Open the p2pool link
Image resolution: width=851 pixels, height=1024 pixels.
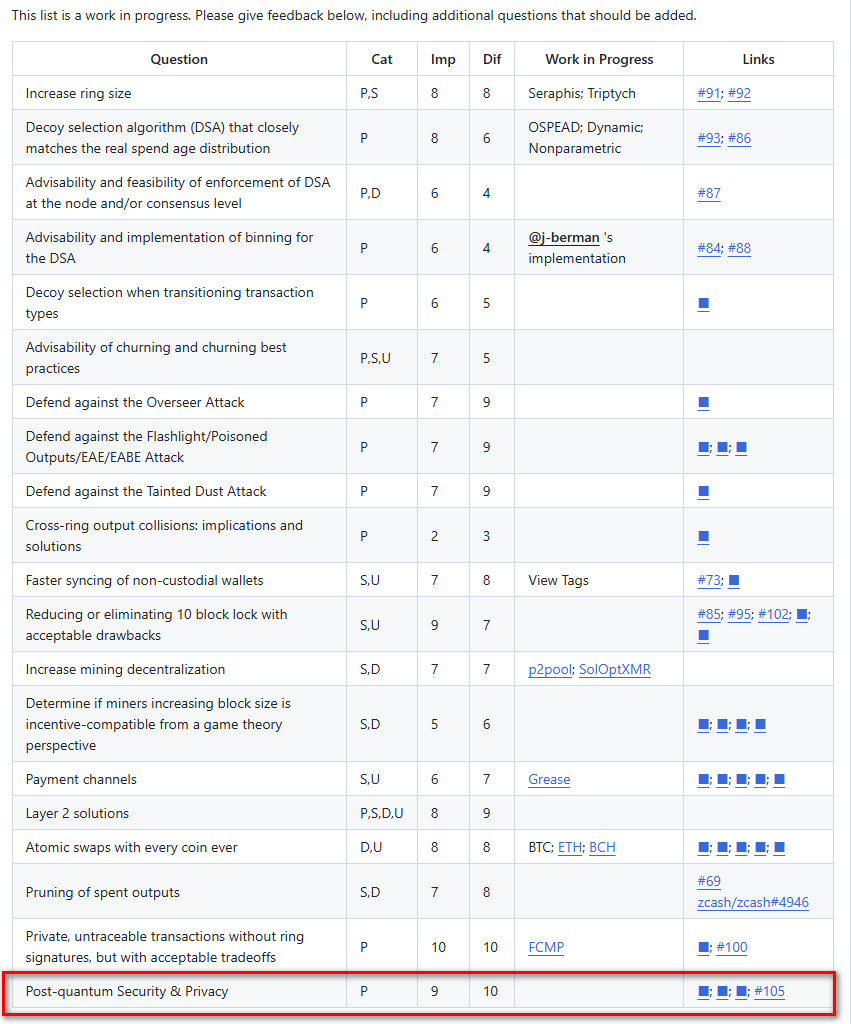point(550,669)
